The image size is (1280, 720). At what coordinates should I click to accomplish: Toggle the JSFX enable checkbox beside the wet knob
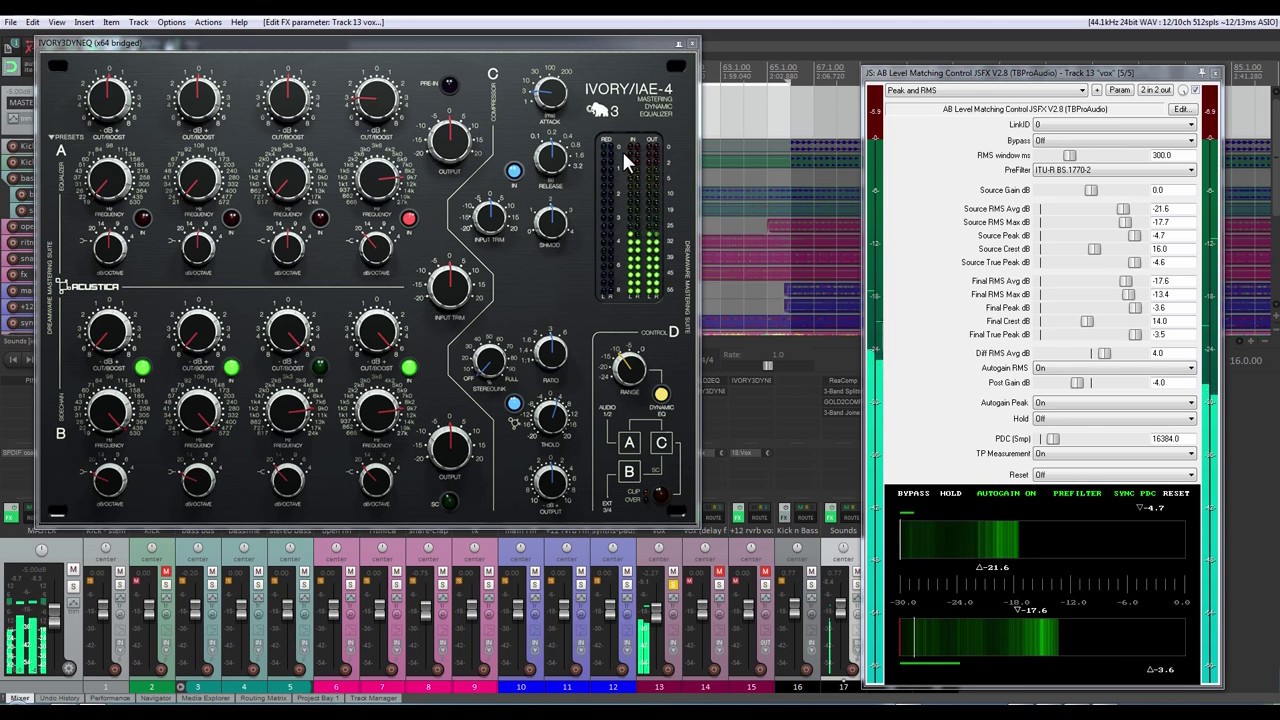[x=1195, y=90]
